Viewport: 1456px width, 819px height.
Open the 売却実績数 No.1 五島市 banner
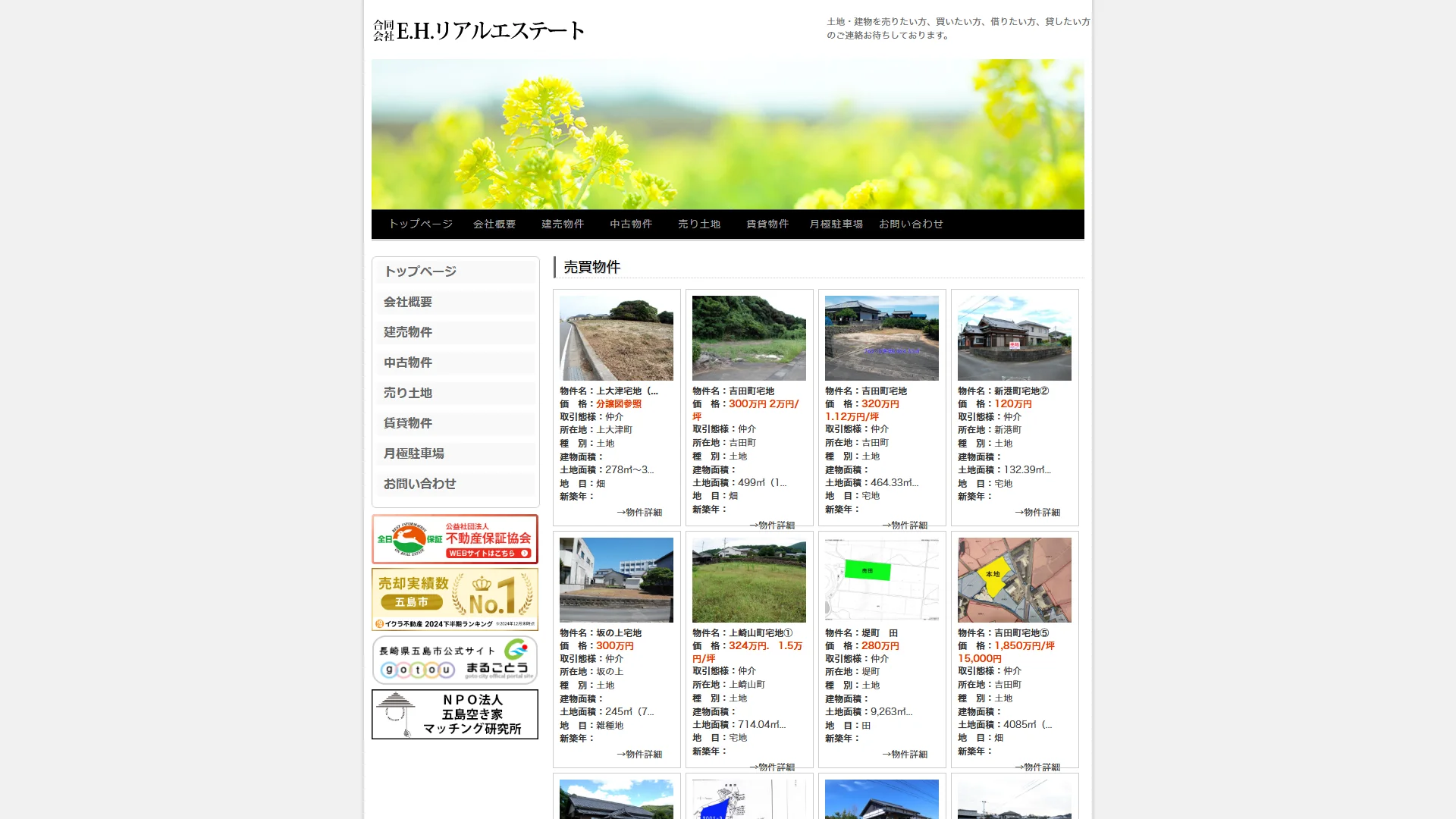point(455,599)
